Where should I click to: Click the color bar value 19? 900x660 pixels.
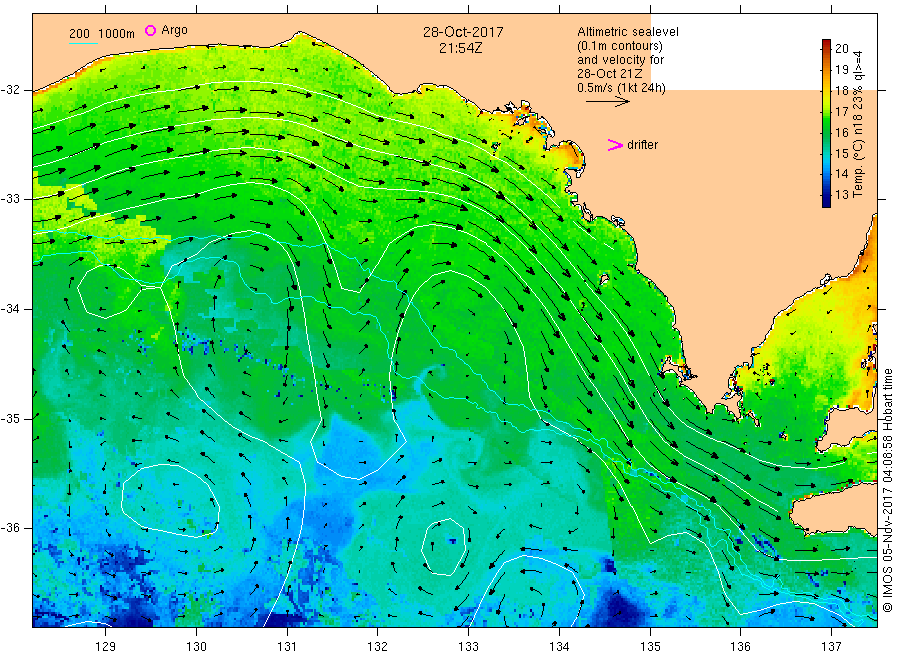(841, 69)
